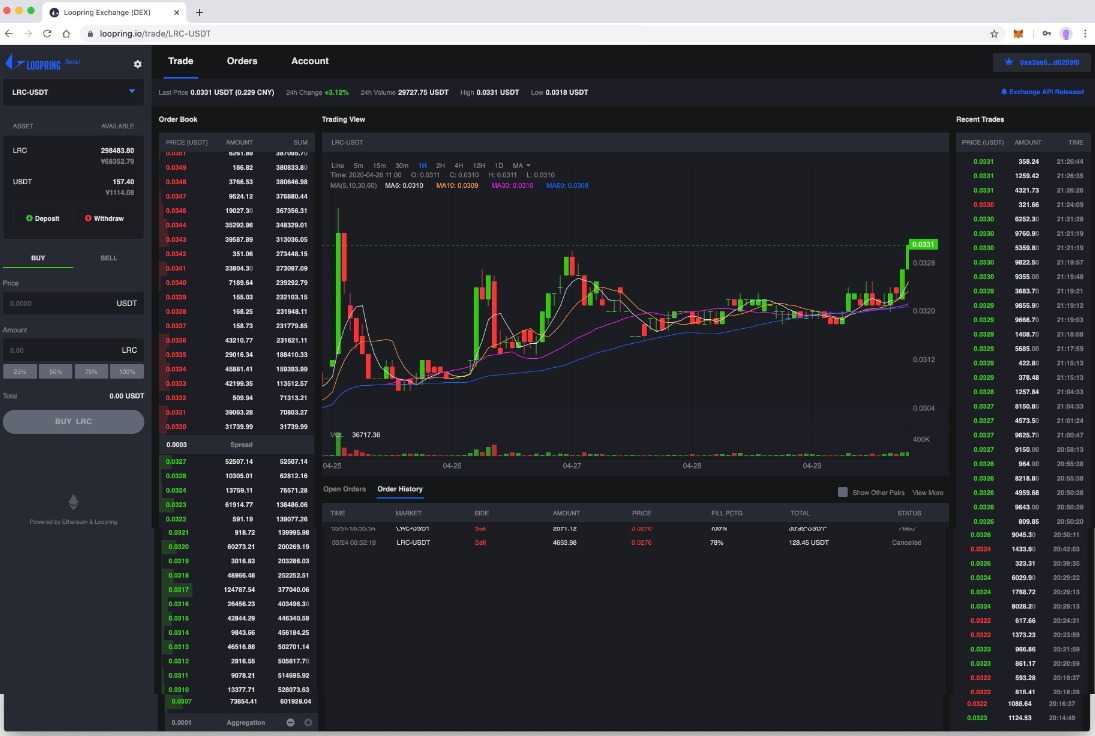Open the password key icon

[x=1046, y=34]
